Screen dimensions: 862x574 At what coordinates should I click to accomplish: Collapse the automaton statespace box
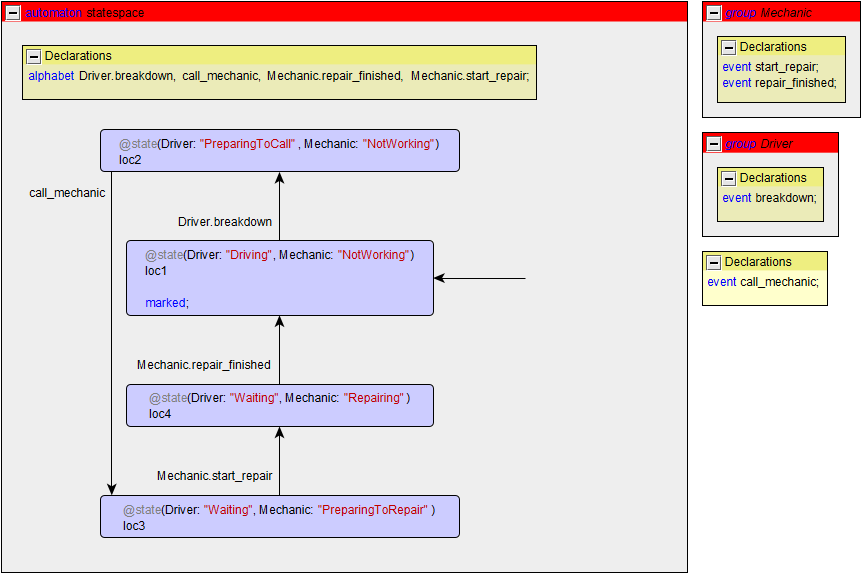[13, 12]
